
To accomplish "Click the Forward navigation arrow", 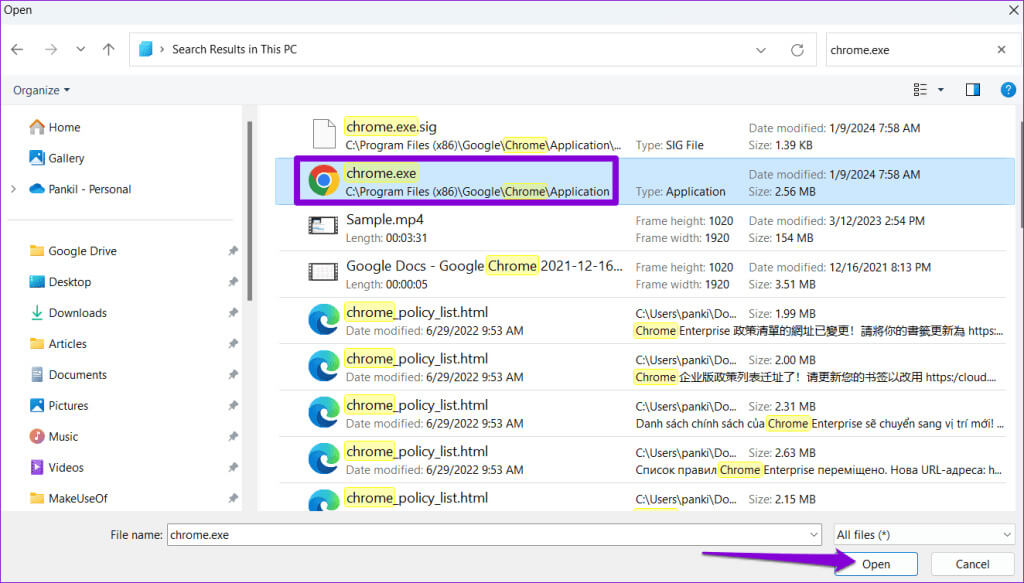I will click(x=51, y=50).
